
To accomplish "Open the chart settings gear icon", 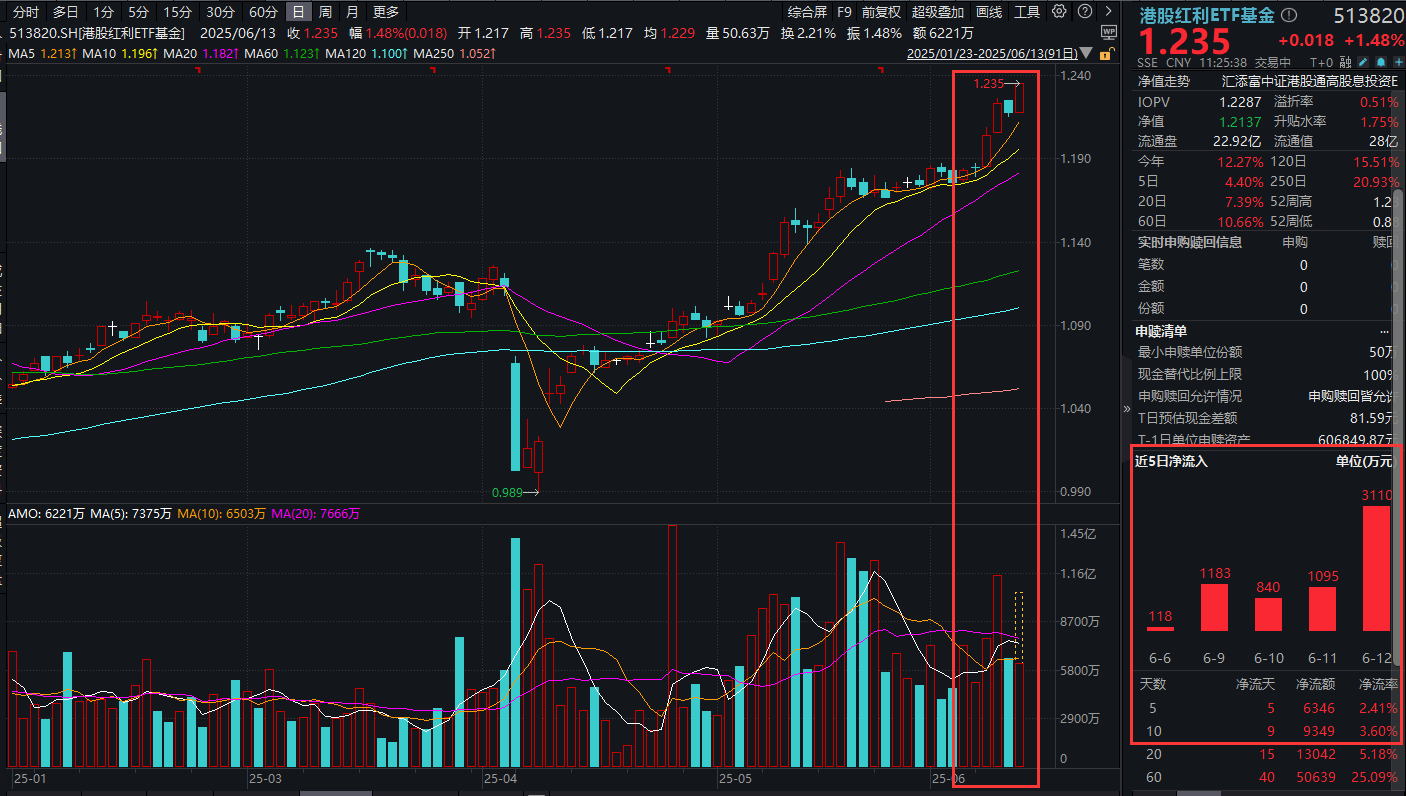I will pos(1059,12).
